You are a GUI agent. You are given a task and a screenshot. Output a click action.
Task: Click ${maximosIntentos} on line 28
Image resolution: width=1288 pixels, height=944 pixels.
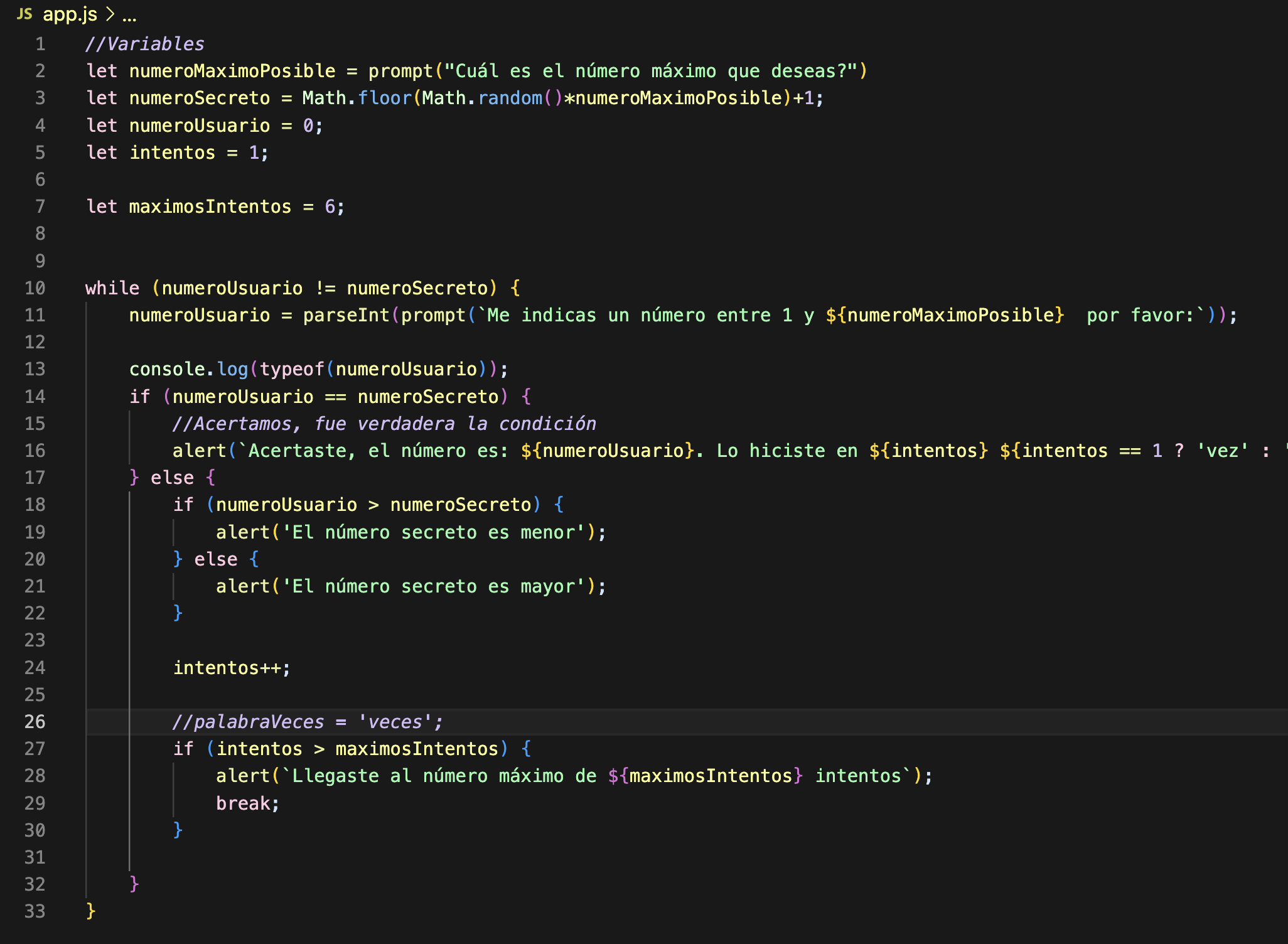point(706,776)
